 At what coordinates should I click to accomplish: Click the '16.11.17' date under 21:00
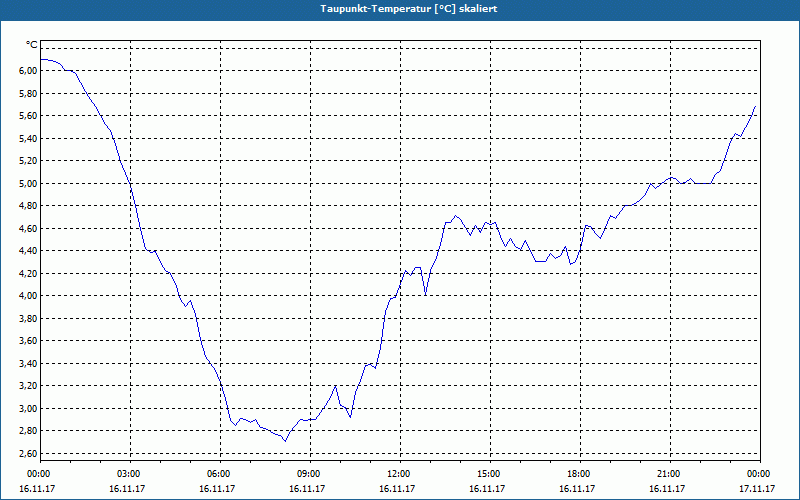click(667, 489)
